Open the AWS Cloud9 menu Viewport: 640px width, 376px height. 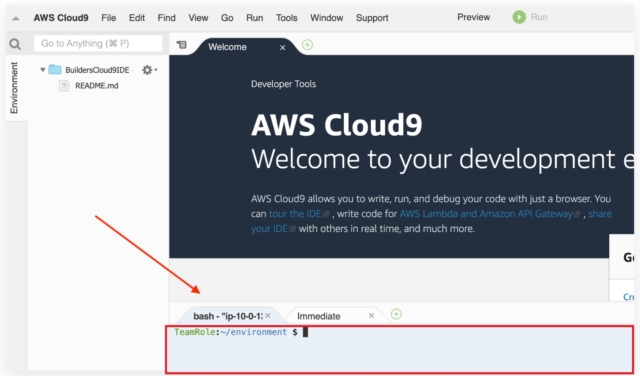pos(61,18)
